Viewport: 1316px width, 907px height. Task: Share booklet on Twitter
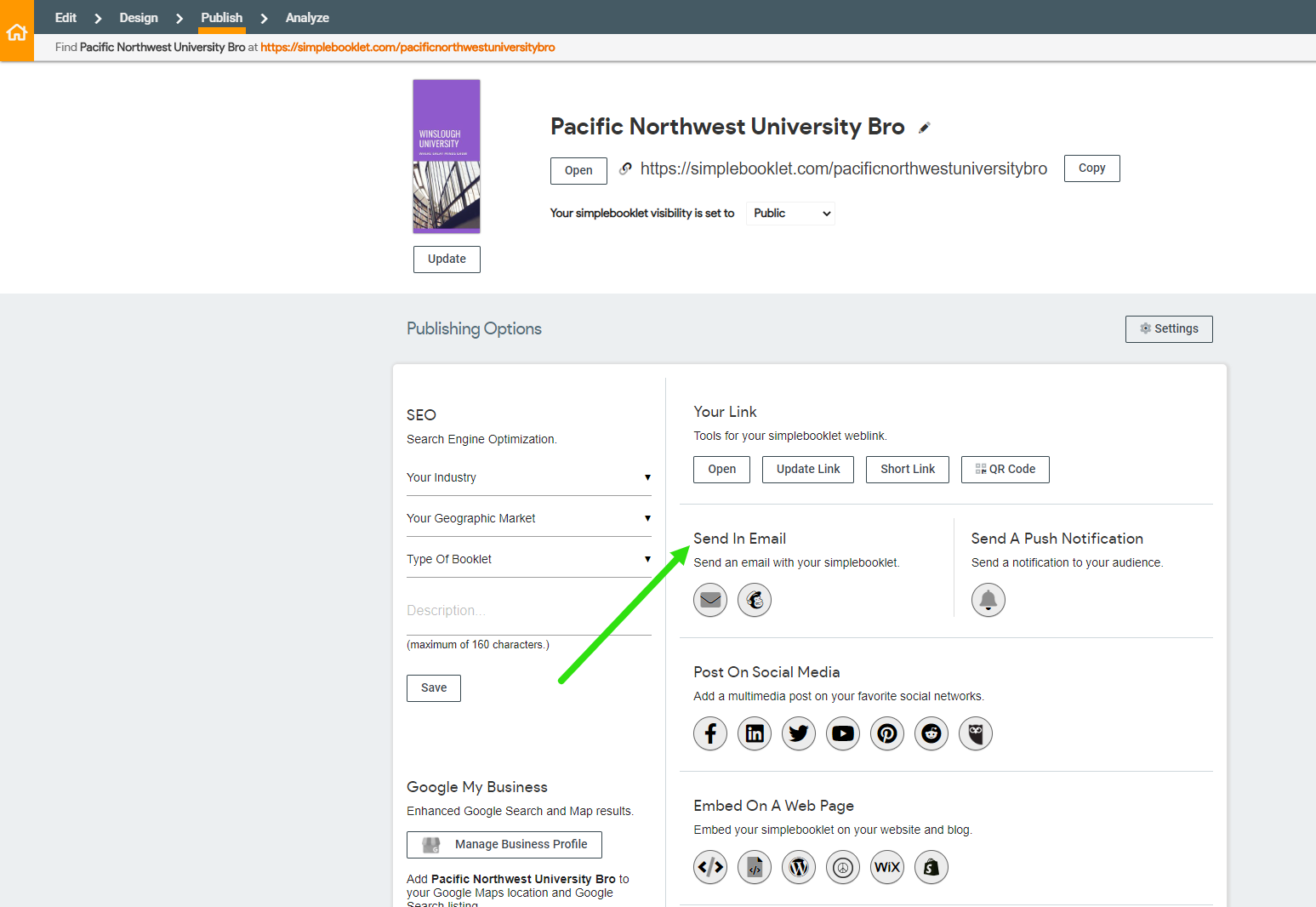[799, 733]
